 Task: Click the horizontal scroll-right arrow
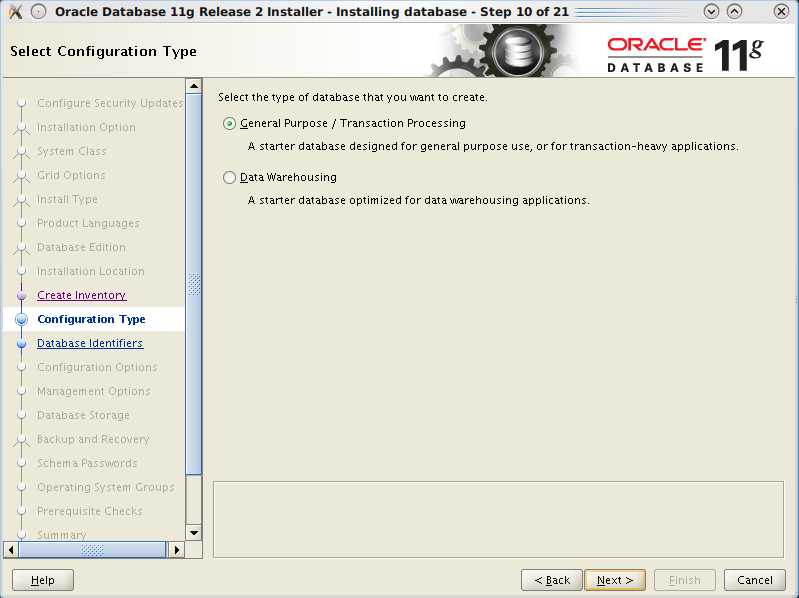tap(176, 550)
